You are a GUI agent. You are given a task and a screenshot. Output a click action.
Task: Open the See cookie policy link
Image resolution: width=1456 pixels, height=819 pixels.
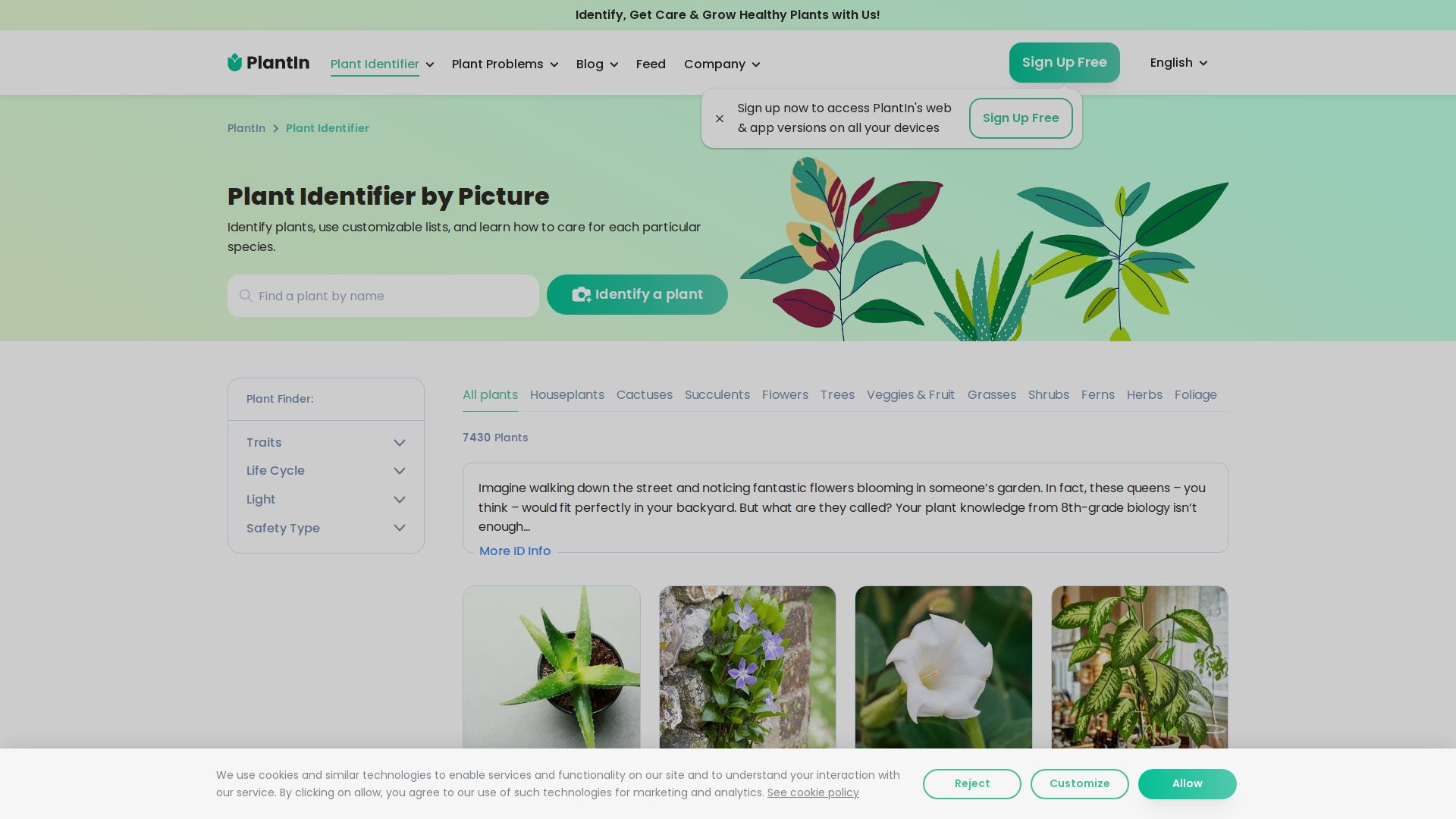pos(813,793)
